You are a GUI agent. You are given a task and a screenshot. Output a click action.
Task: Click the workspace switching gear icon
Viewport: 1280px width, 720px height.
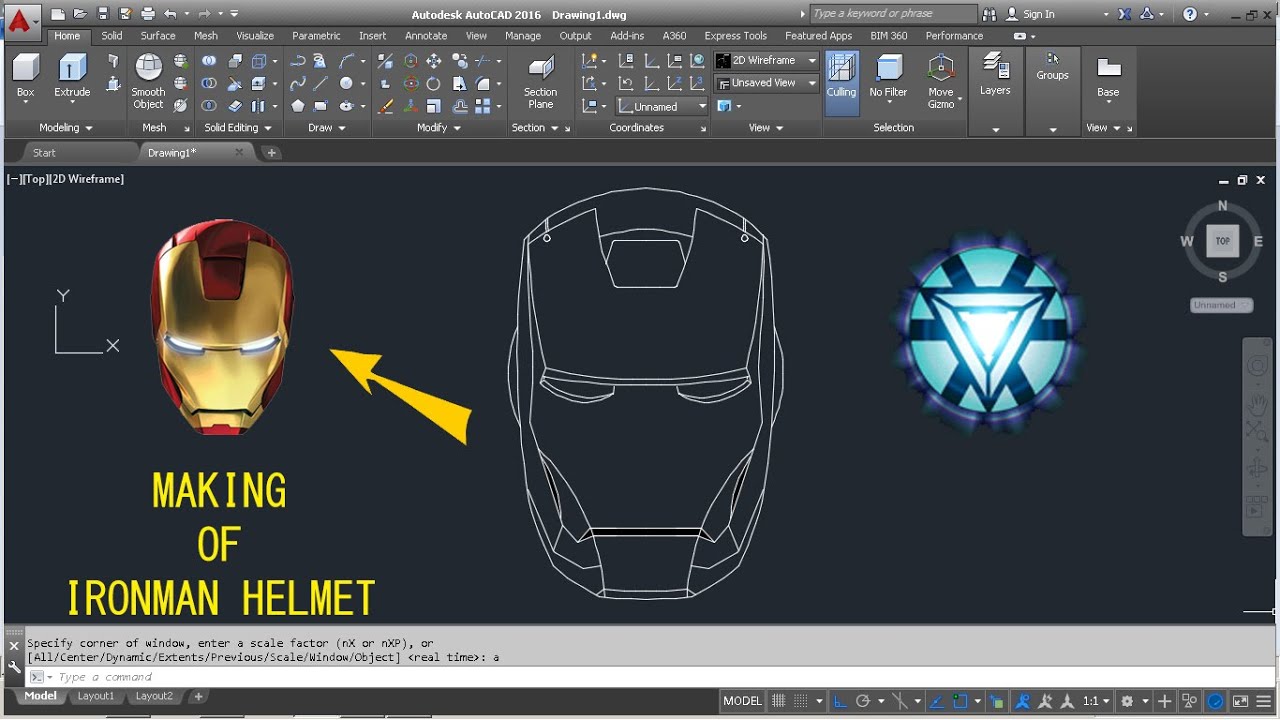tap(1127, 701)
